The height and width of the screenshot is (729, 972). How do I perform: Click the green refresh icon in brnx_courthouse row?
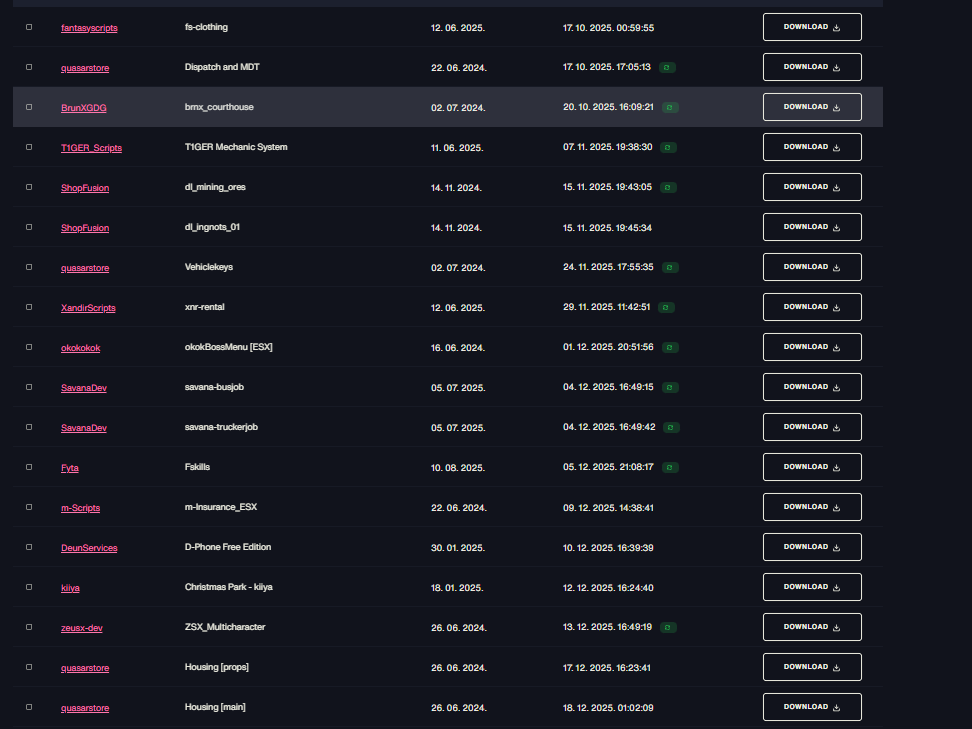(x=669, y=108)
